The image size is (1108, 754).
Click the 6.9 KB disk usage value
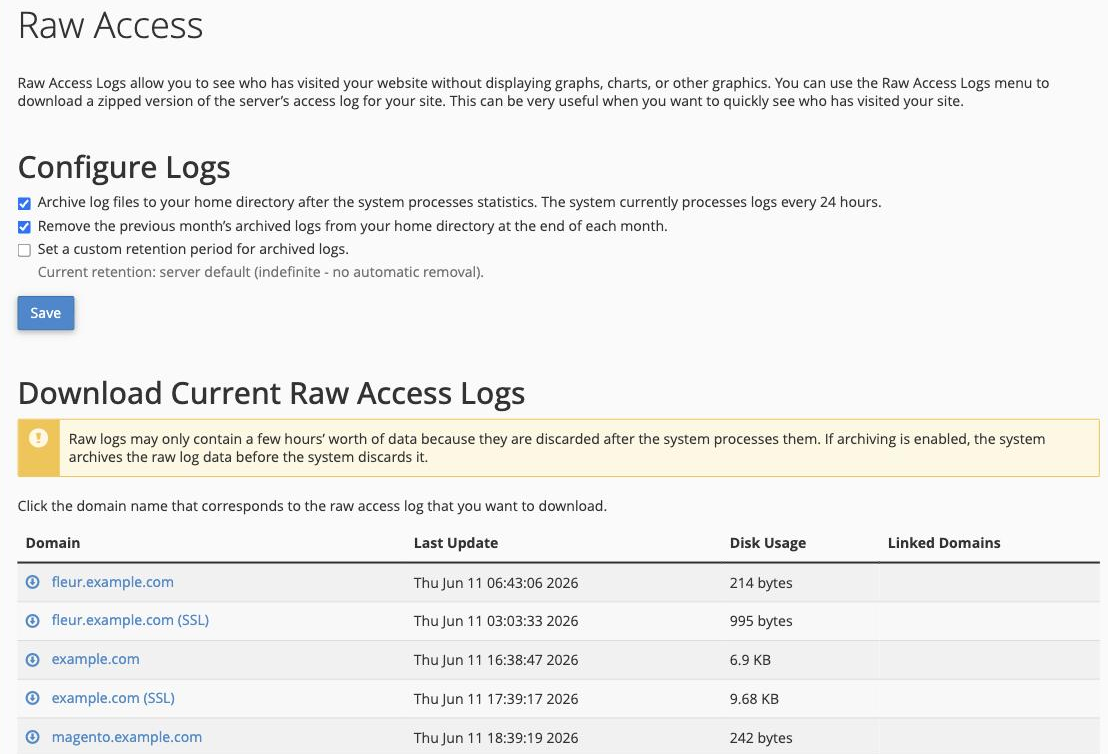tap(750, 660)
